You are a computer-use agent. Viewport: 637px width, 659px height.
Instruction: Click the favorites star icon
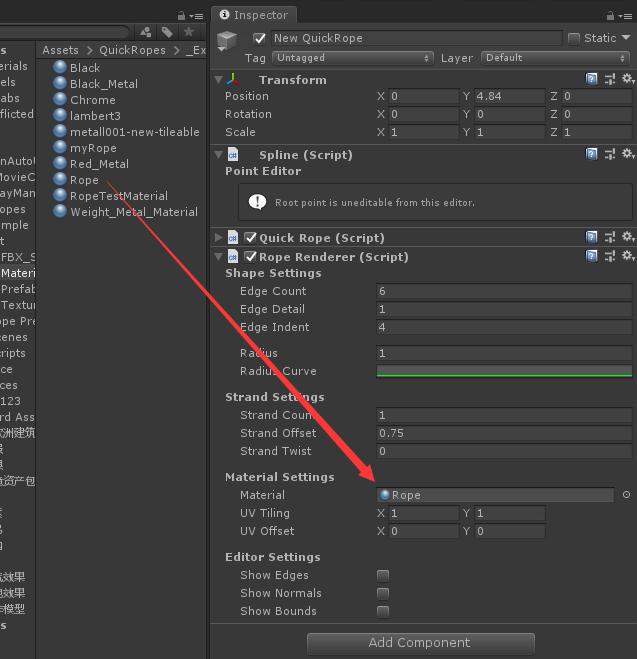click(189, 32)
